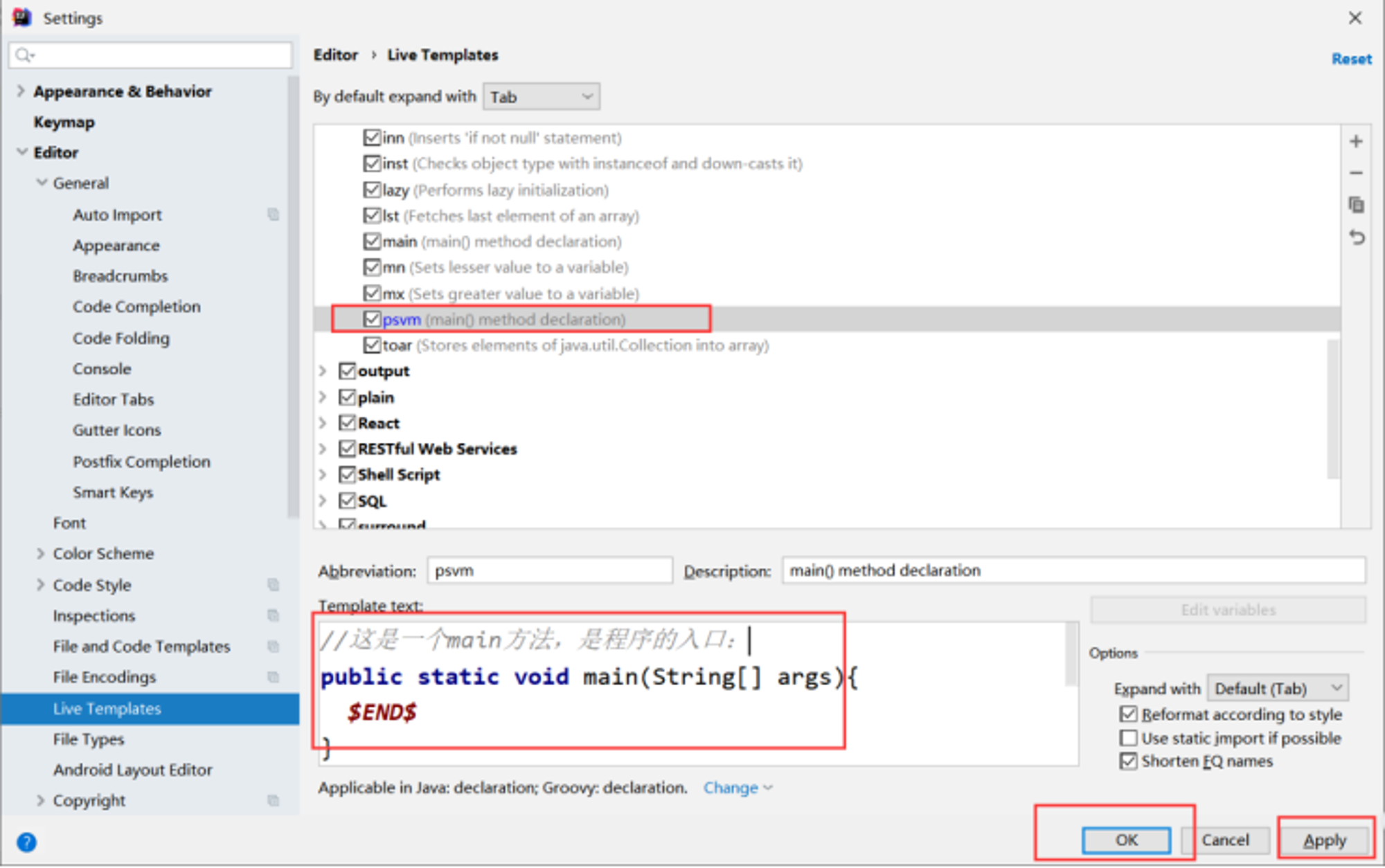The image size is (1385, 868).
Task: Select Keymap in the settings sidebar
Action: coord(64,122)
